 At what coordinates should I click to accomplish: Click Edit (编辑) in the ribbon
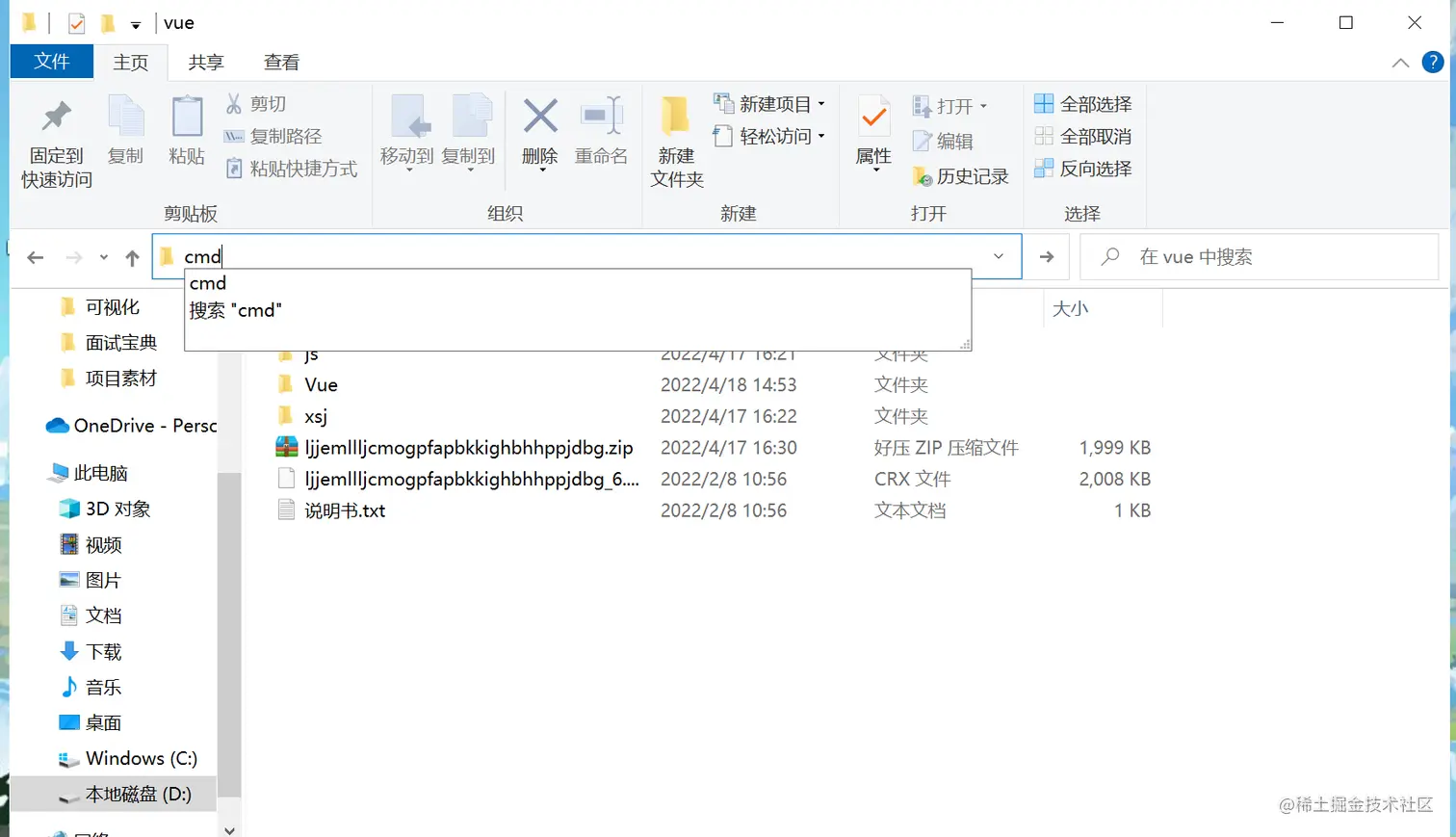(x=943, y=141)
